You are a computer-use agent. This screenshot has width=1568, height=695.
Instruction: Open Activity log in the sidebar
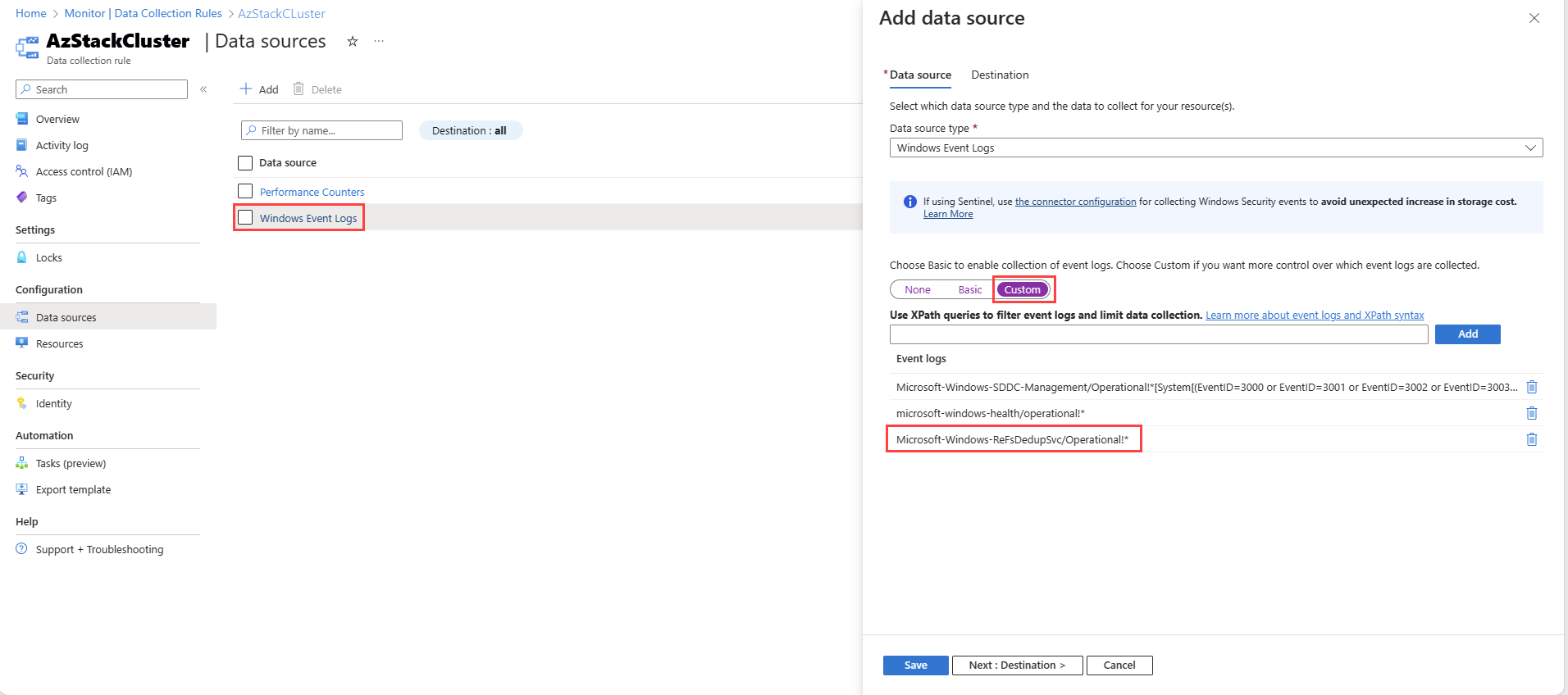coord(62,145)
